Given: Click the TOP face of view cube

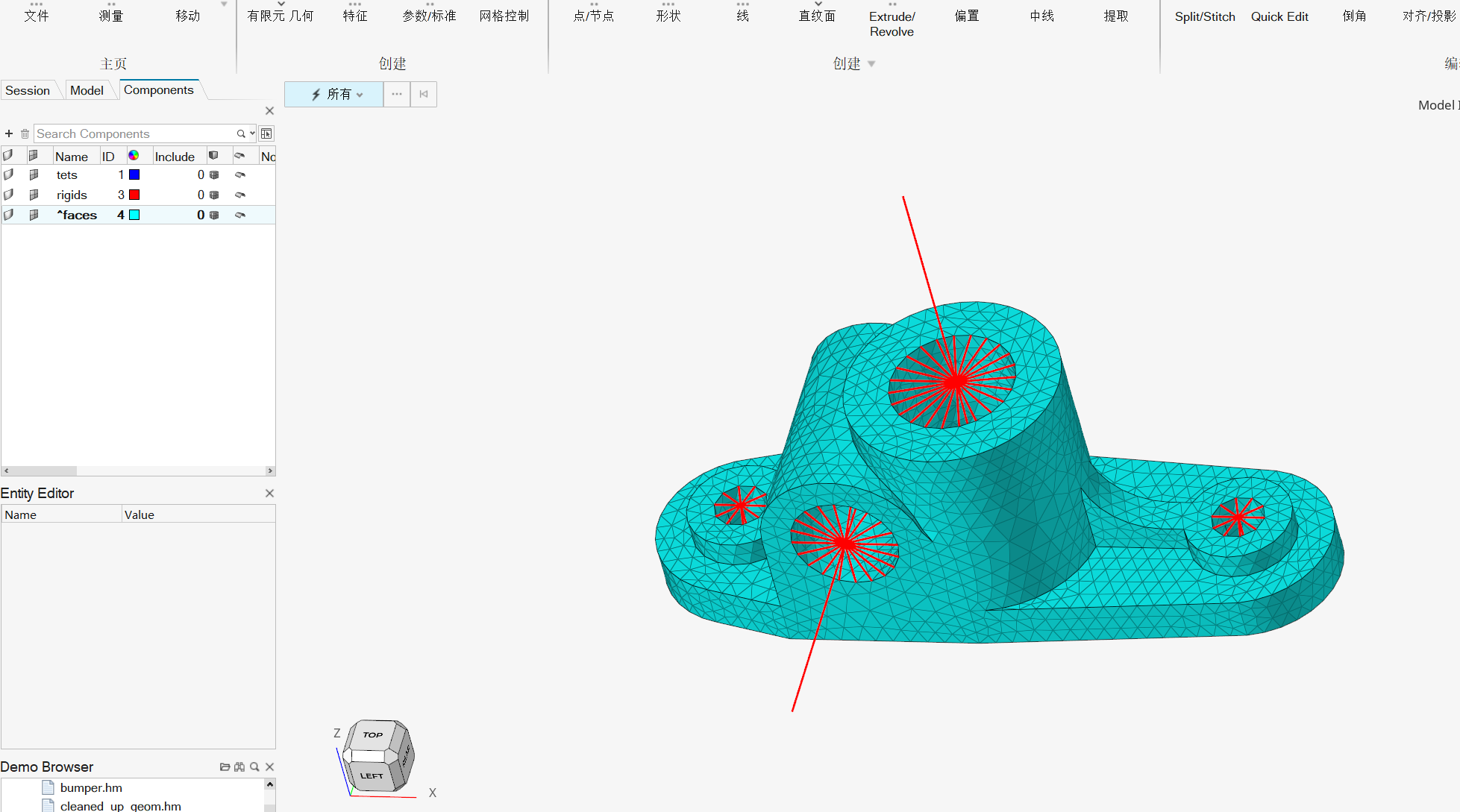Looking at the screenshot, I should [372, 734].
